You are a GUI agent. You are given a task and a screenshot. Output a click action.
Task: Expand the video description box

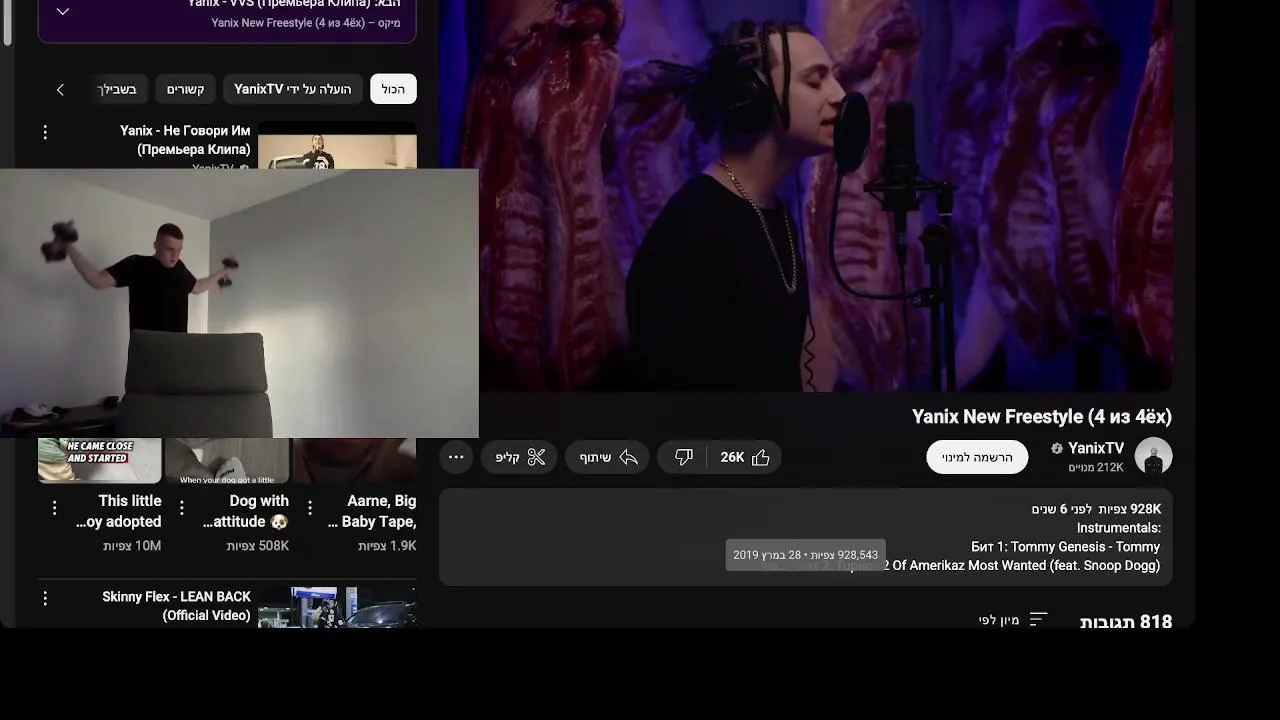coord(806,537)
